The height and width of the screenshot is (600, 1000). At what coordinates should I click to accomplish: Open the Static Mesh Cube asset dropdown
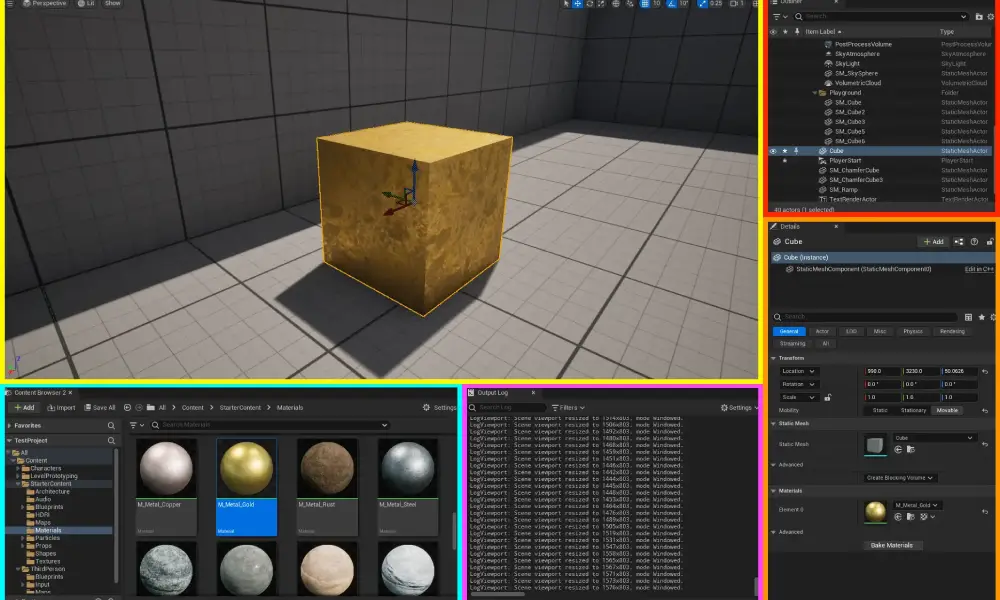click(934, 438)
